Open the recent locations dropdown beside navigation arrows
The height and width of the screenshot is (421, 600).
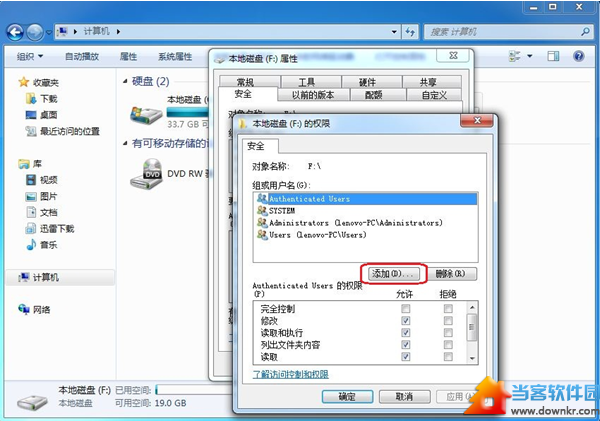49,32
